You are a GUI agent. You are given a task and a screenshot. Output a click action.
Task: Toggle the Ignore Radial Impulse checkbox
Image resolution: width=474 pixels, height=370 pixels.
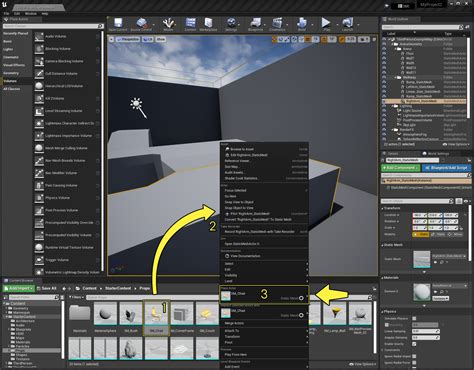(414, 356)
